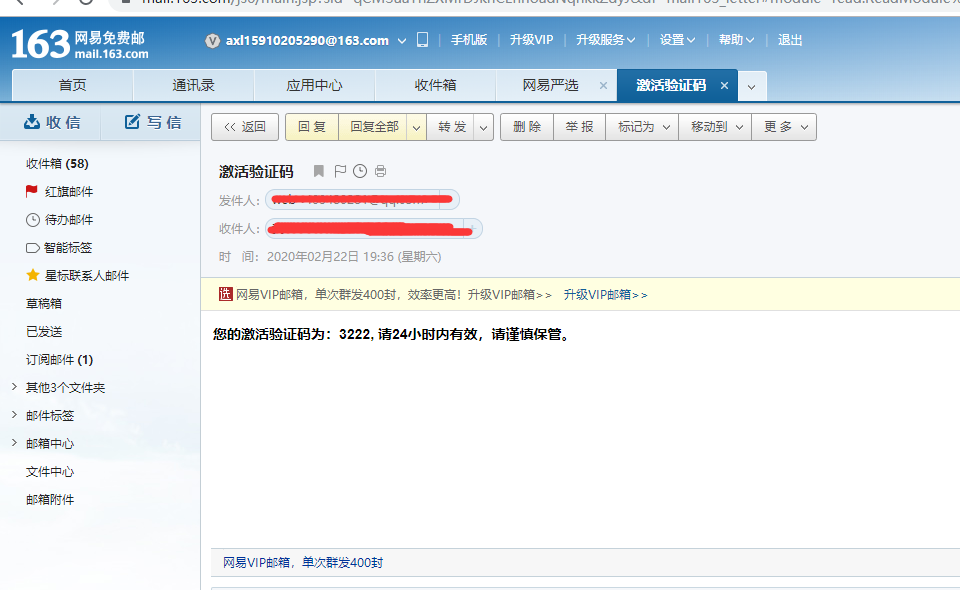Switch to the 首页 tab
Screen dimensions: 960x590
click(x=72, y=86)
